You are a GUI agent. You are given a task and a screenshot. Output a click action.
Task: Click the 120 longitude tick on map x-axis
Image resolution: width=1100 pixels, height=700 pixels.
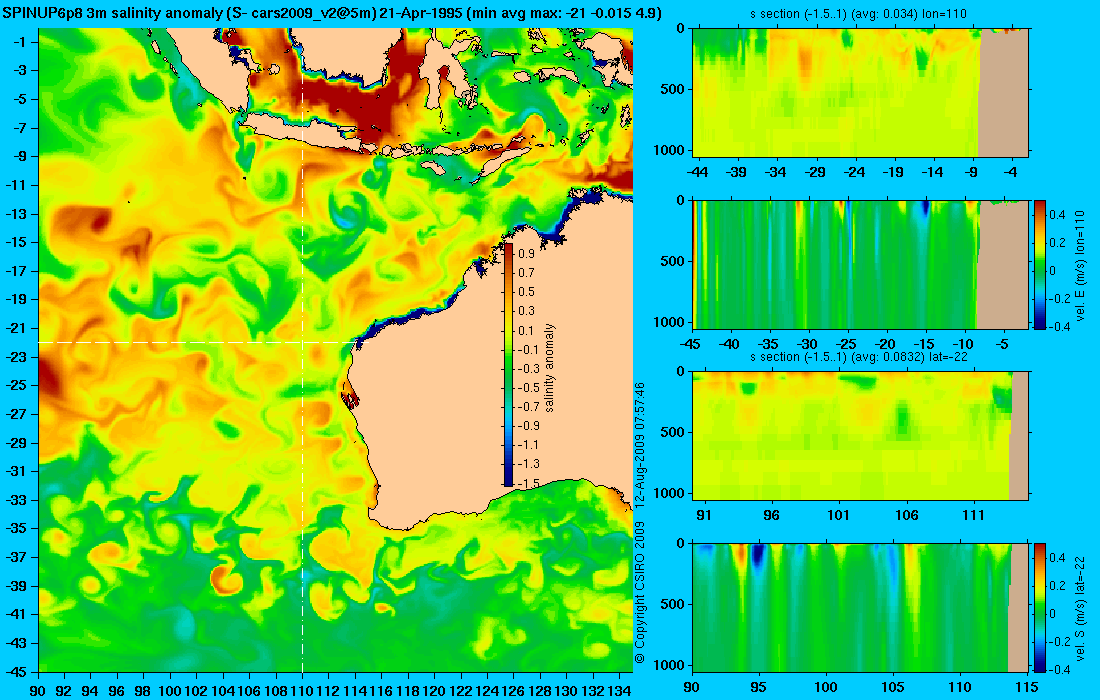[x=434, y=691]
